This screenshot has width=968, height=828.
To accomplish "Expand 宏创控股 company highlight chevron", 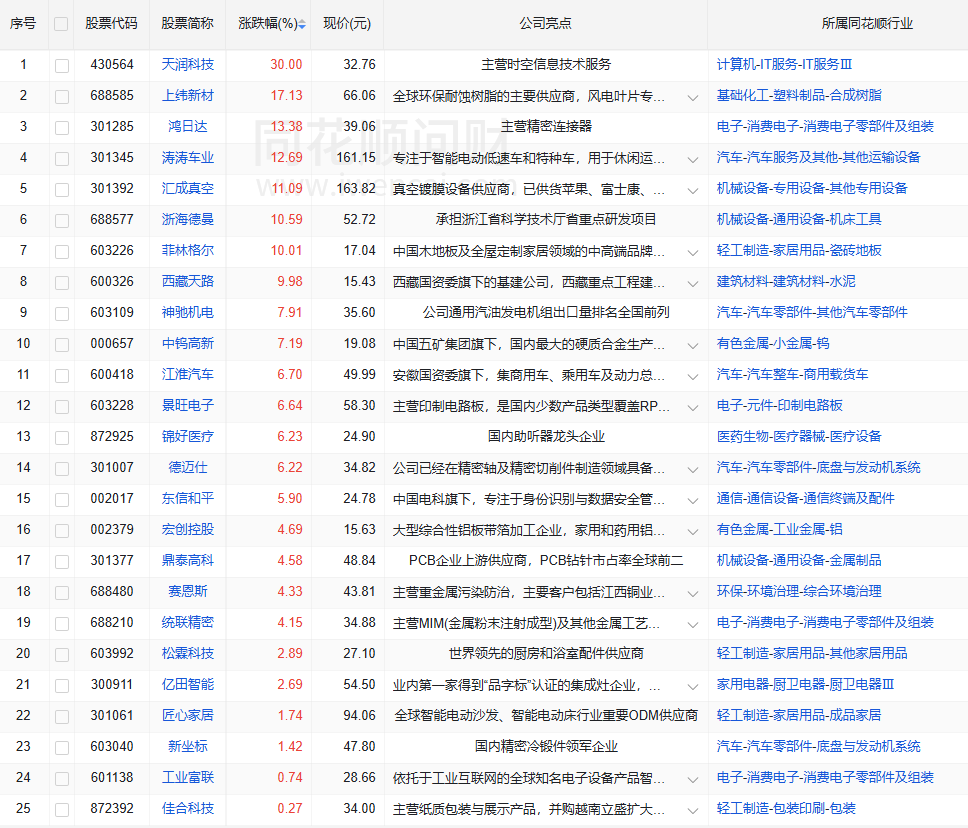I will click(x=693, y=531).
